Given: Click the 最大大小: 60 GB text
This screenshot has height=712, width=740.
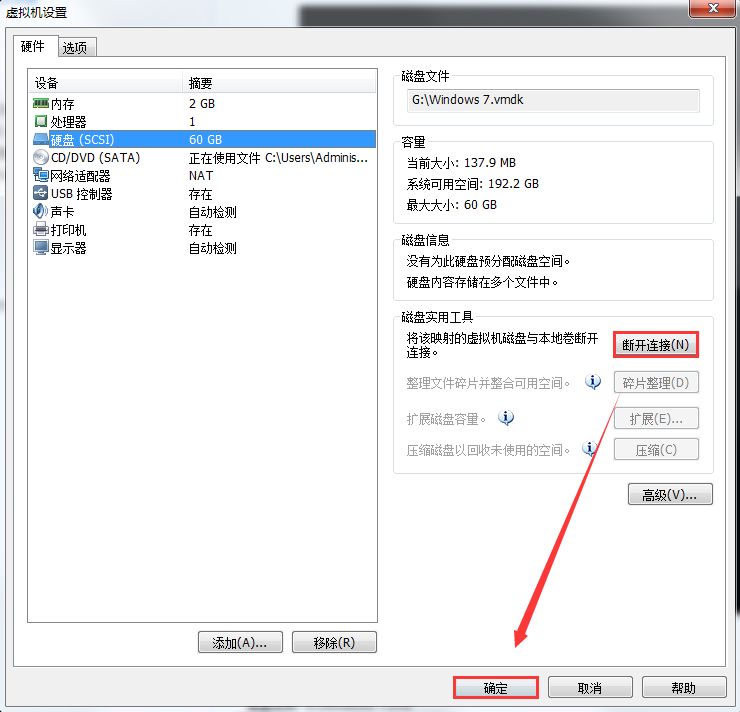Looking at the screenshot, I should [452, 204].
